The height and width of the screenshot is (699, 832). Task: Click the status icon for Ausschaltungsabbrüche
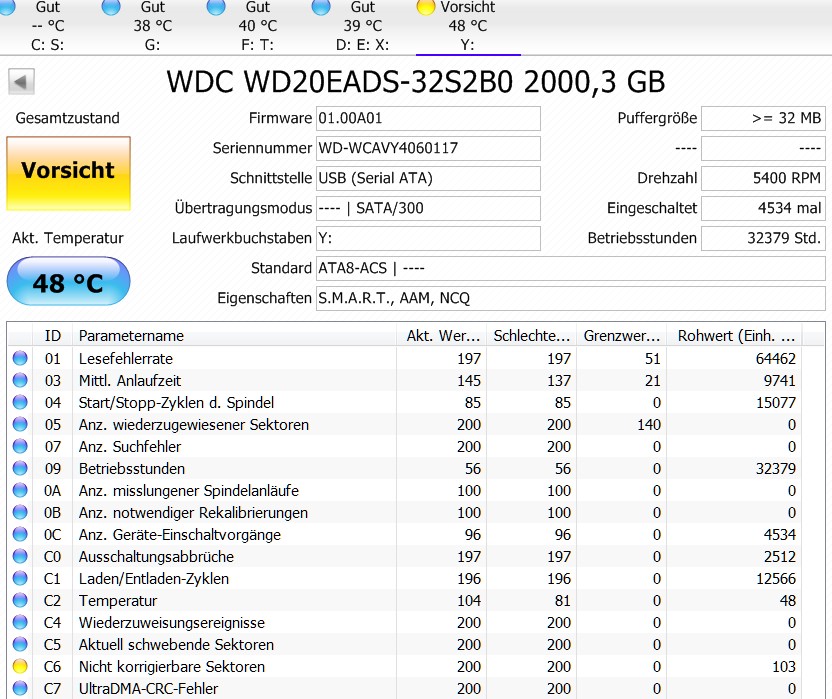pyautogui.click(x=20, y=556)
